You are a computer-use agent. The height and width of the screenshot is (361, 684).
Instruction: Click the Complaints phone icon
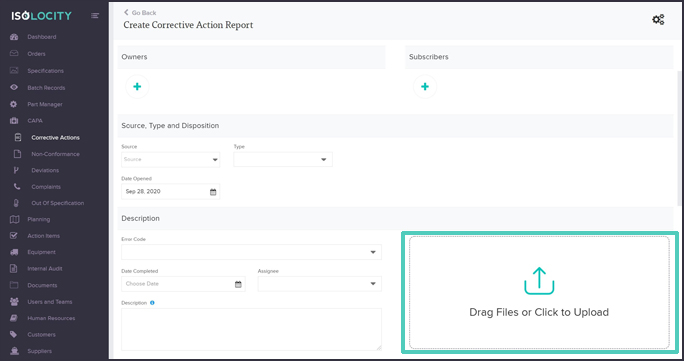tap(17, 187)
